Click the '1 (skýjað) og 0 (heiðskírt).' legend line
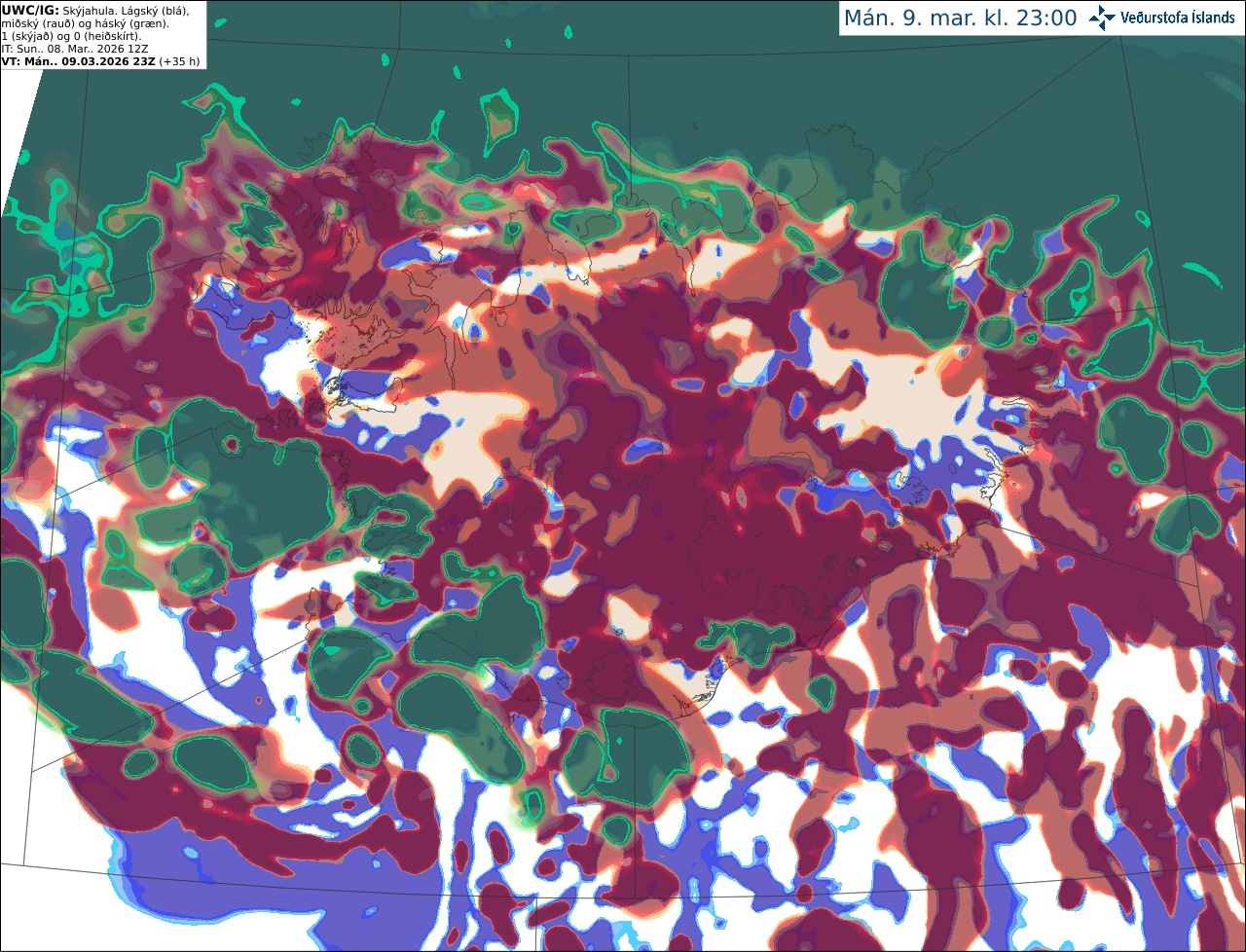 click(x=71, y=36)
